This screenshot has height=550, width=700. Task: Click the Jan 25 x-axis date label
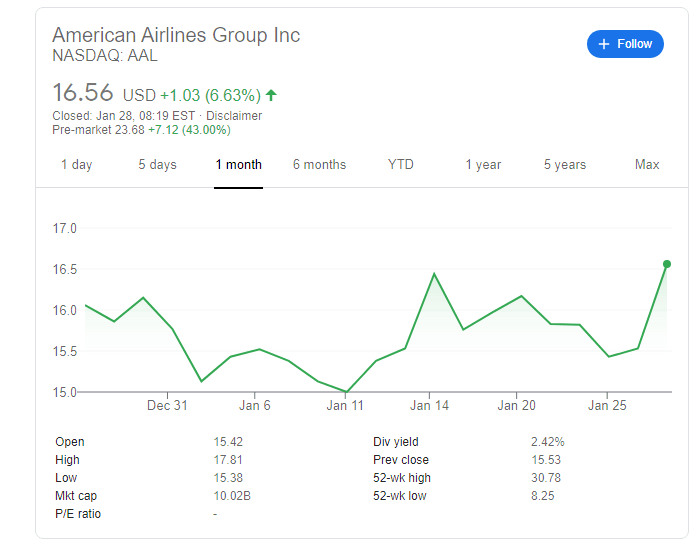(x=607, y=406)
